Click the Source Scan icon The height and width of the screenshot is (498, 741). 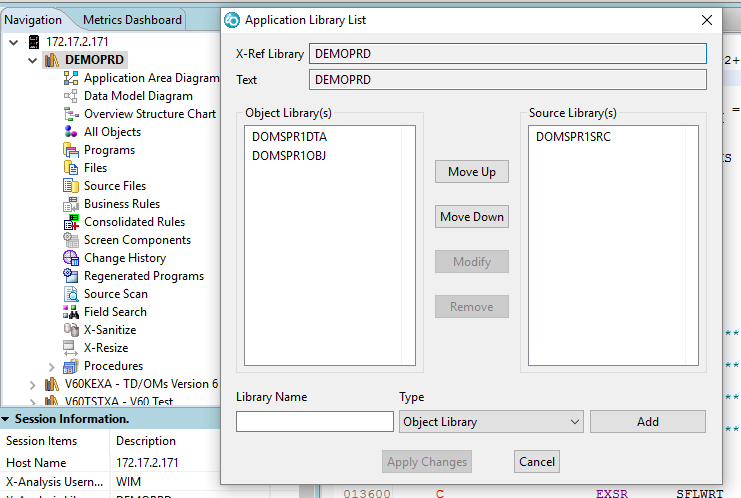tap(71, 294)
